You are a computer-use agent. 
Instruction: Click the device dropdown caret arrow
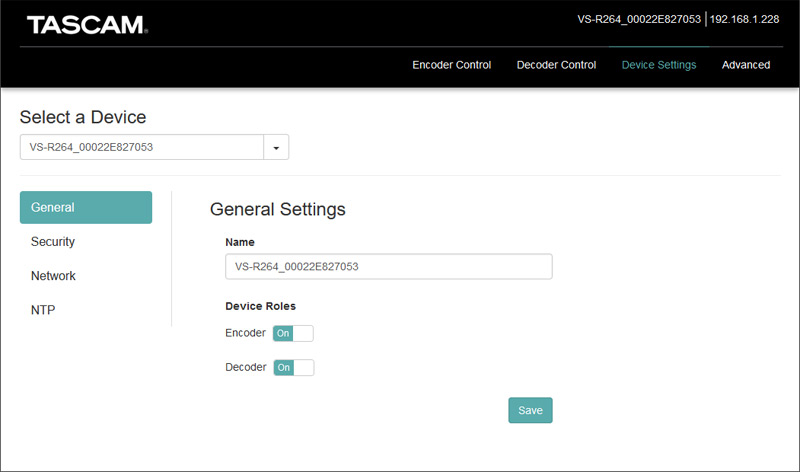[276, 148]
